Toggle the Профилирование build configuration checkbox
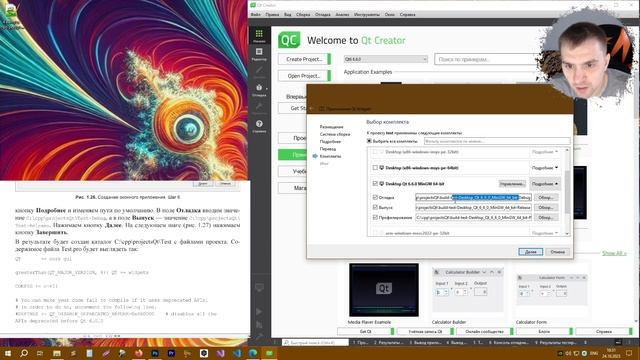The width and height of the screenshot is (640, 360). point(375,218)
